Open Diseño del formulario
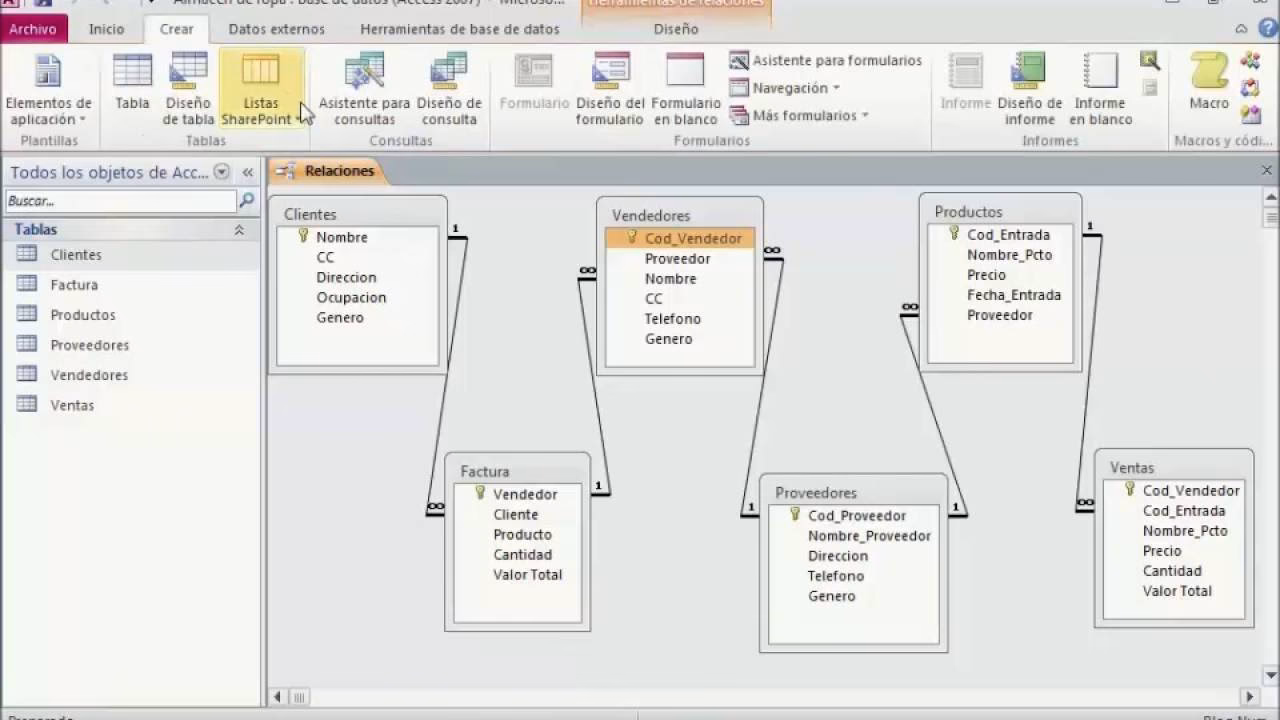Screen dimensions: 1280x720 pos(610,90)
